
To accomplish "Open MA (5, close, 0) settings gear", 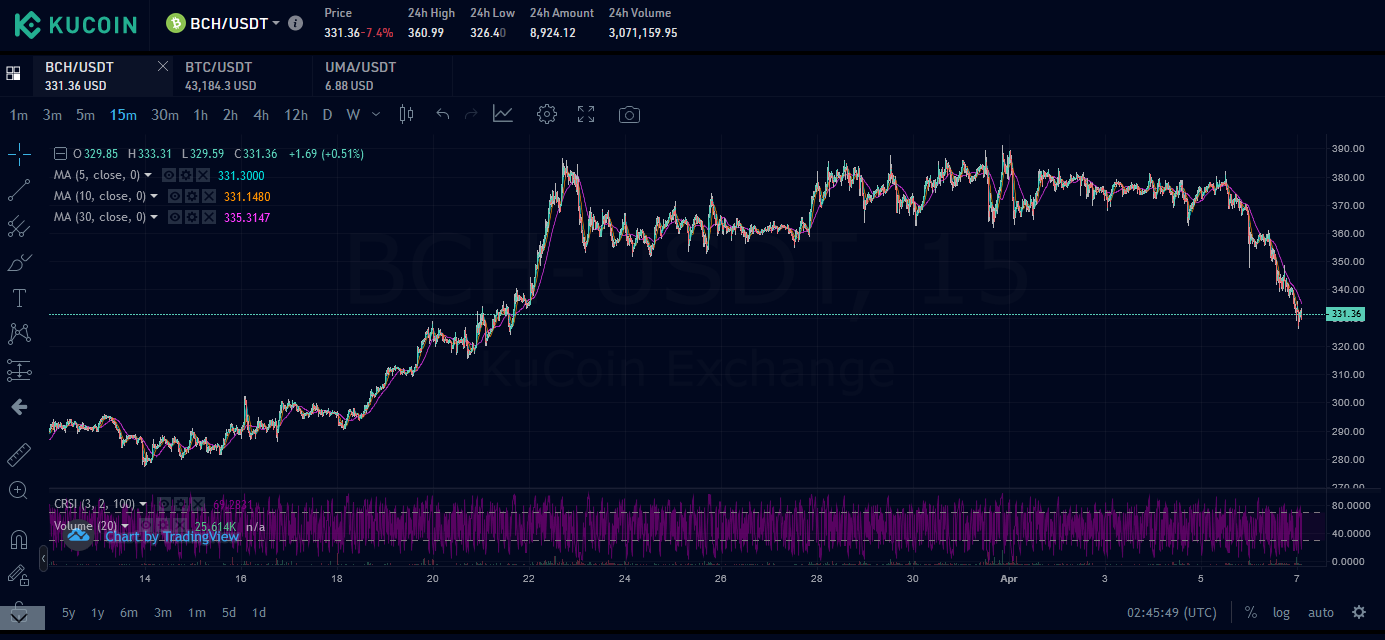I will (x=186, y=175).
